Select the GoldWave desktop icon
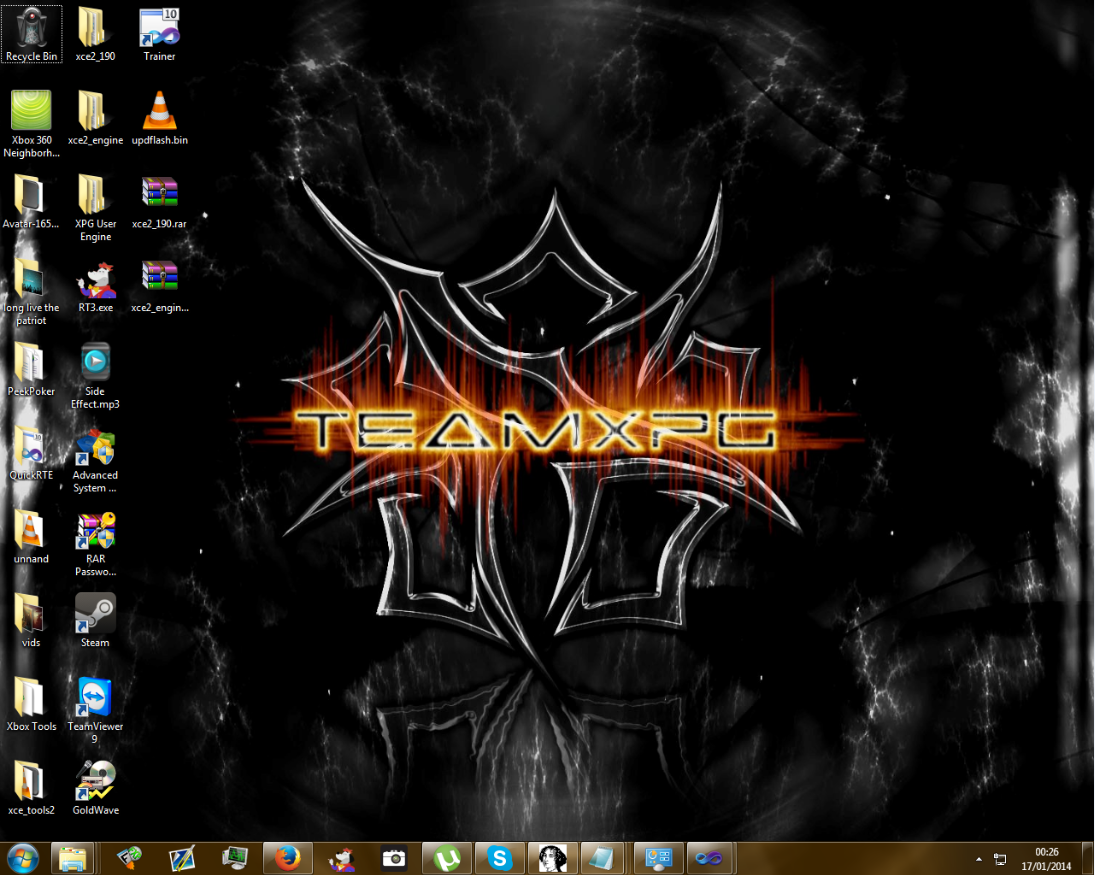The width and height of the screenshot is (1095, 875). click(95, 781)
